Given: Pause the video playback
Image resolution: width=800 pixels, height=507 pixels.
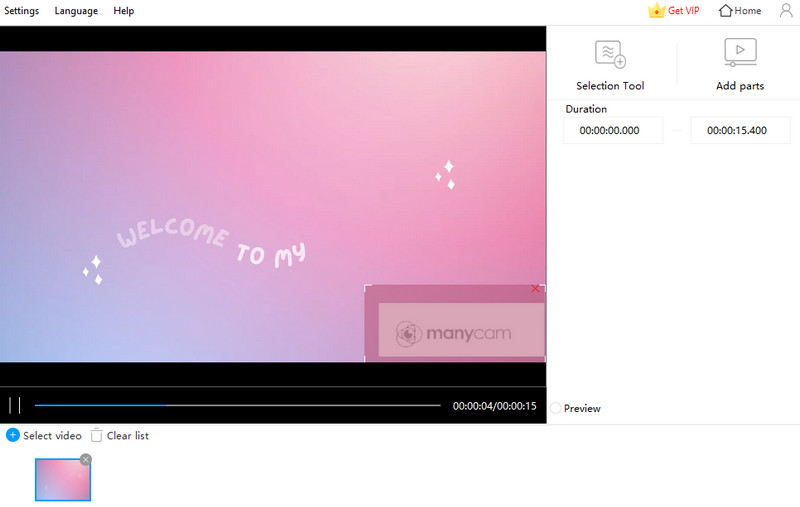Looking at the screenshot, I should point(15,406).
